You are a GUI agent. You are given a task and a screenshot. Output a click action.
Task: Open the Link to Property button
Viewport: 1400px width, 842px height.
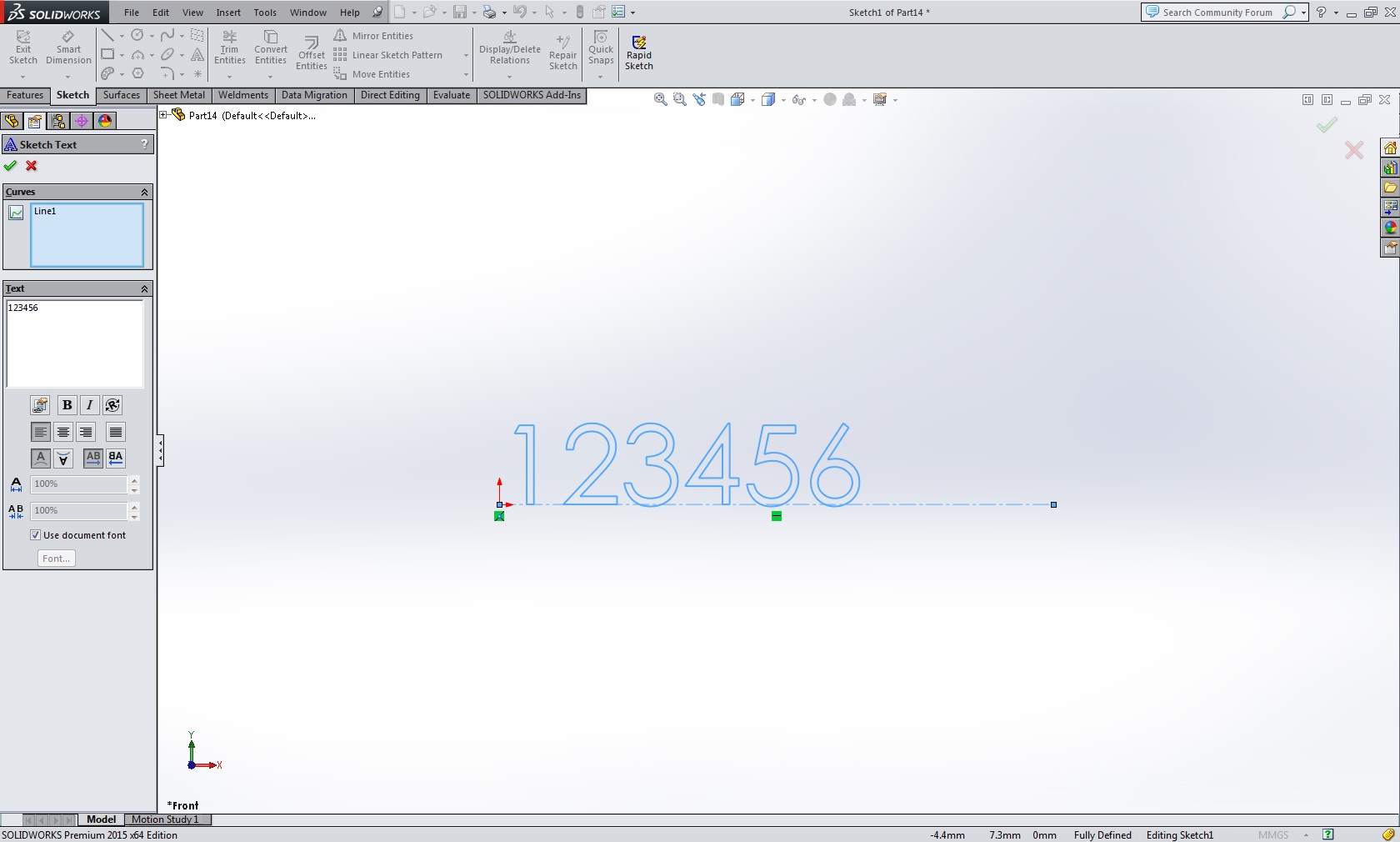pyautogui.click(x=40, y=405)
